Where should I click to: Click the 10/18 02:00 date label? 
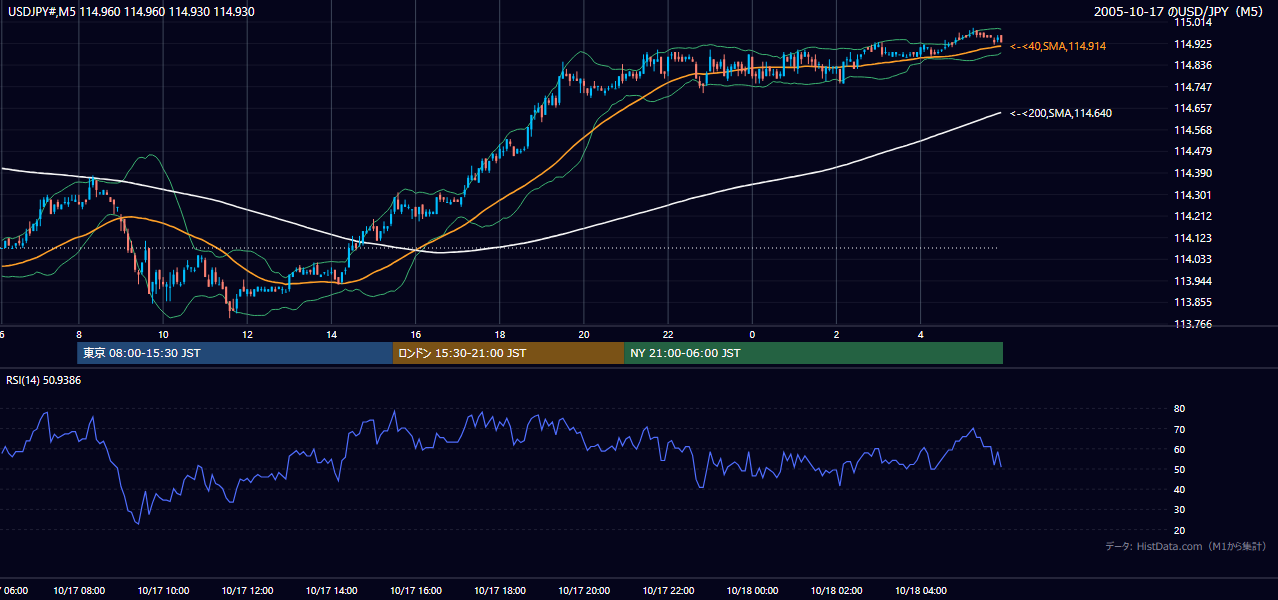point(836,591)
